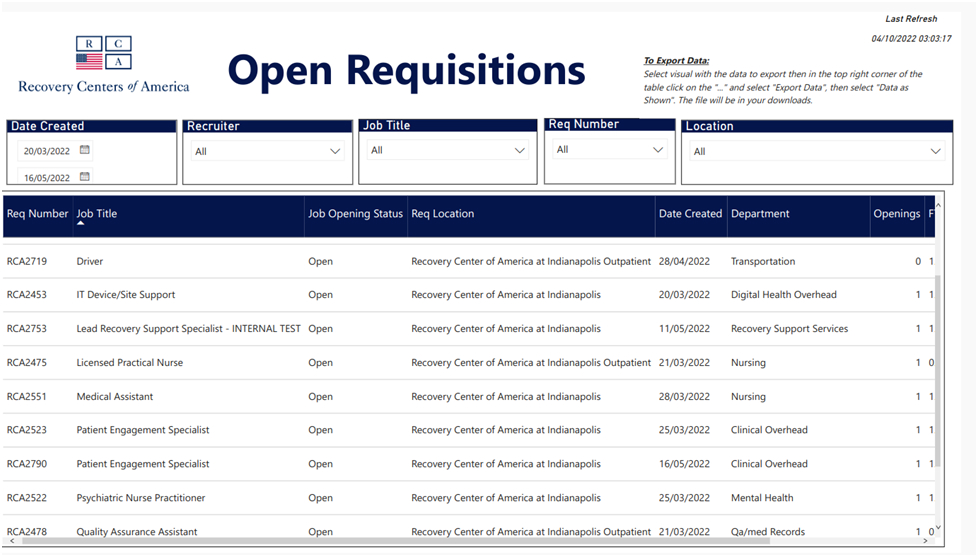Sort by Req Number column header
This screenshot has height=557, width=978.
coord(37,214)
